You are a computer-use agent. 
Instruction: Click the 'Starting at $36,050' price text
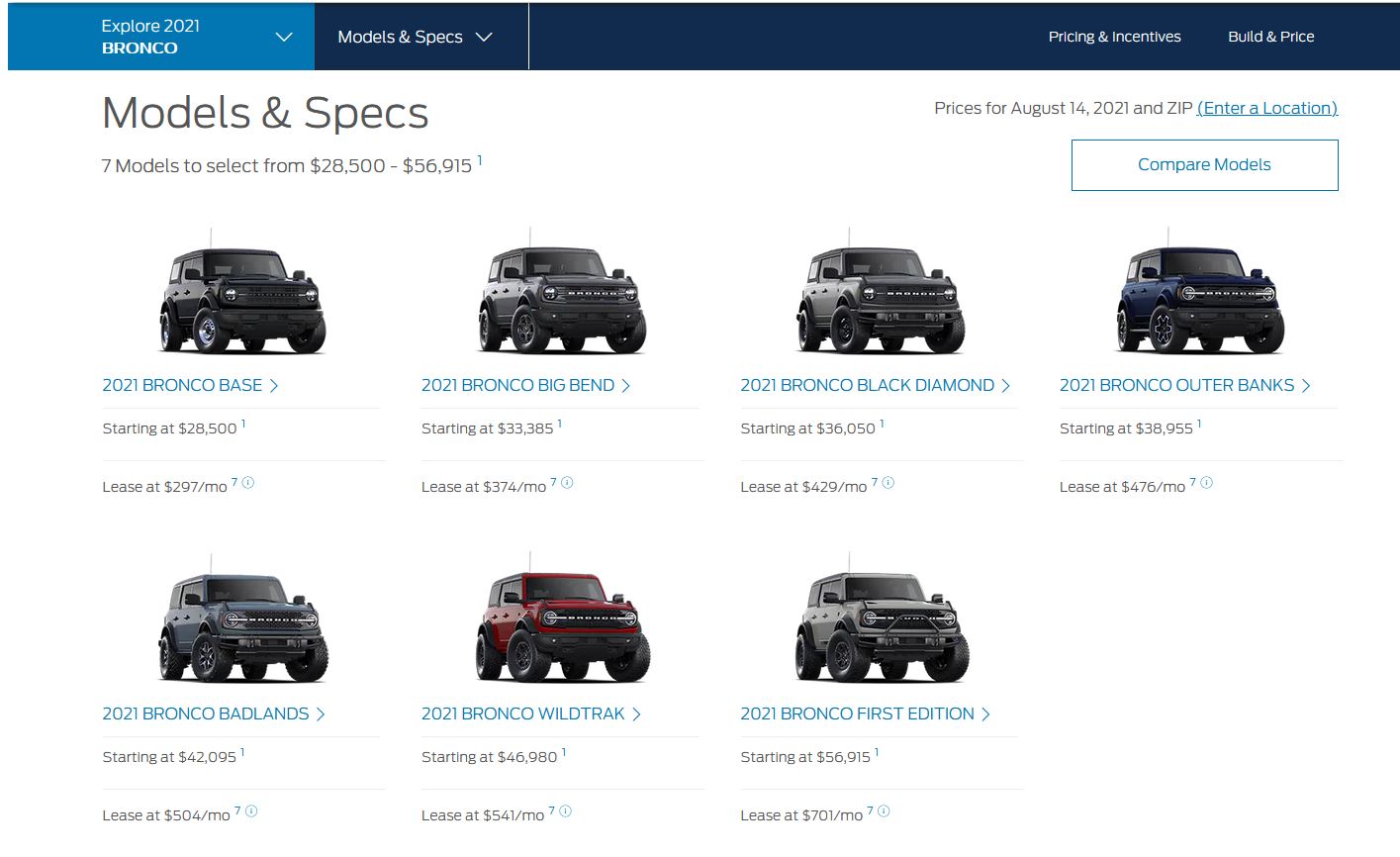coord(807,428)
